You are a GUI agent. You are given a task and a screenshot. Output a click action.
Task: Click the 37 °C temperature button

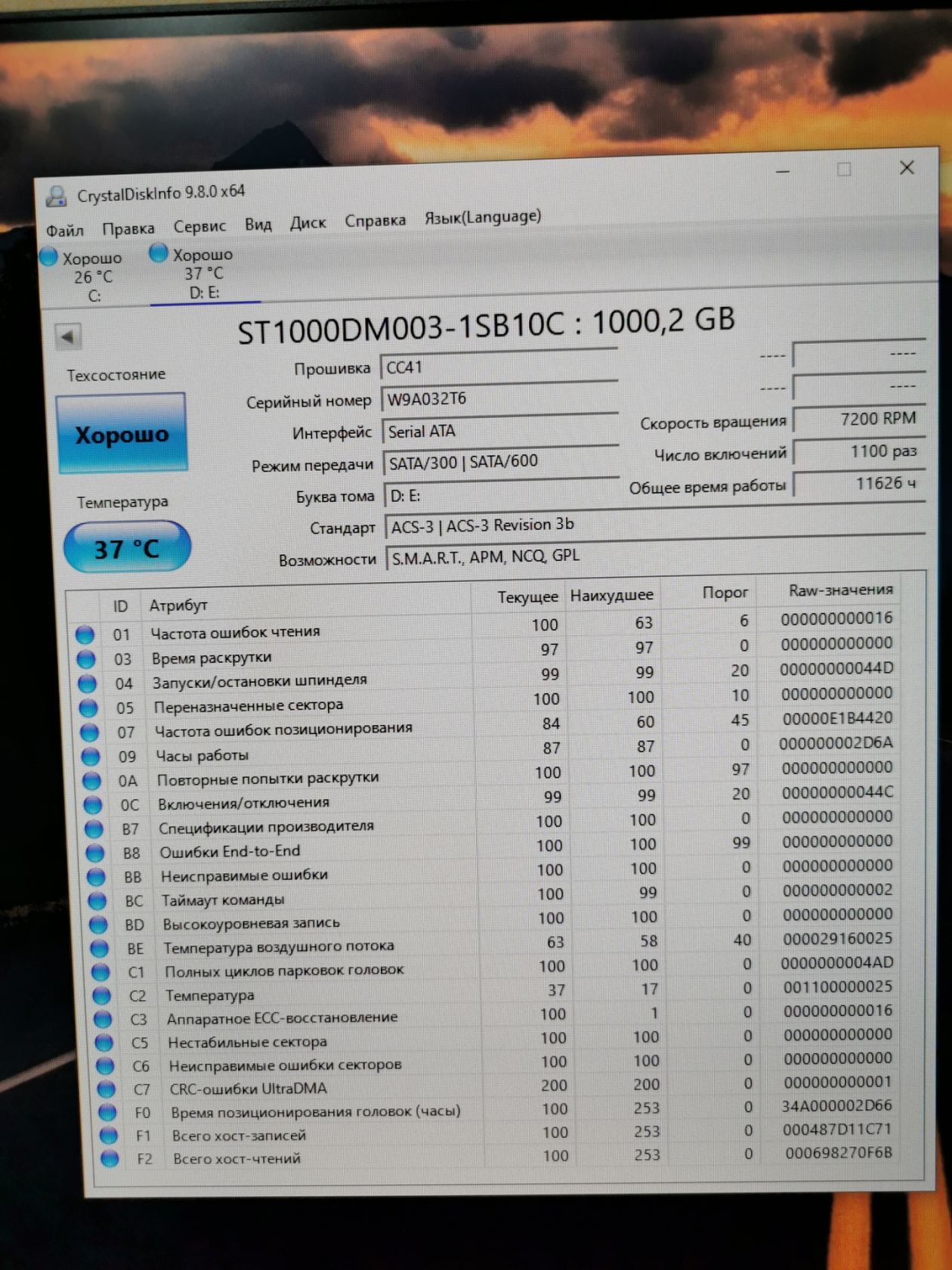click(127, 547)
